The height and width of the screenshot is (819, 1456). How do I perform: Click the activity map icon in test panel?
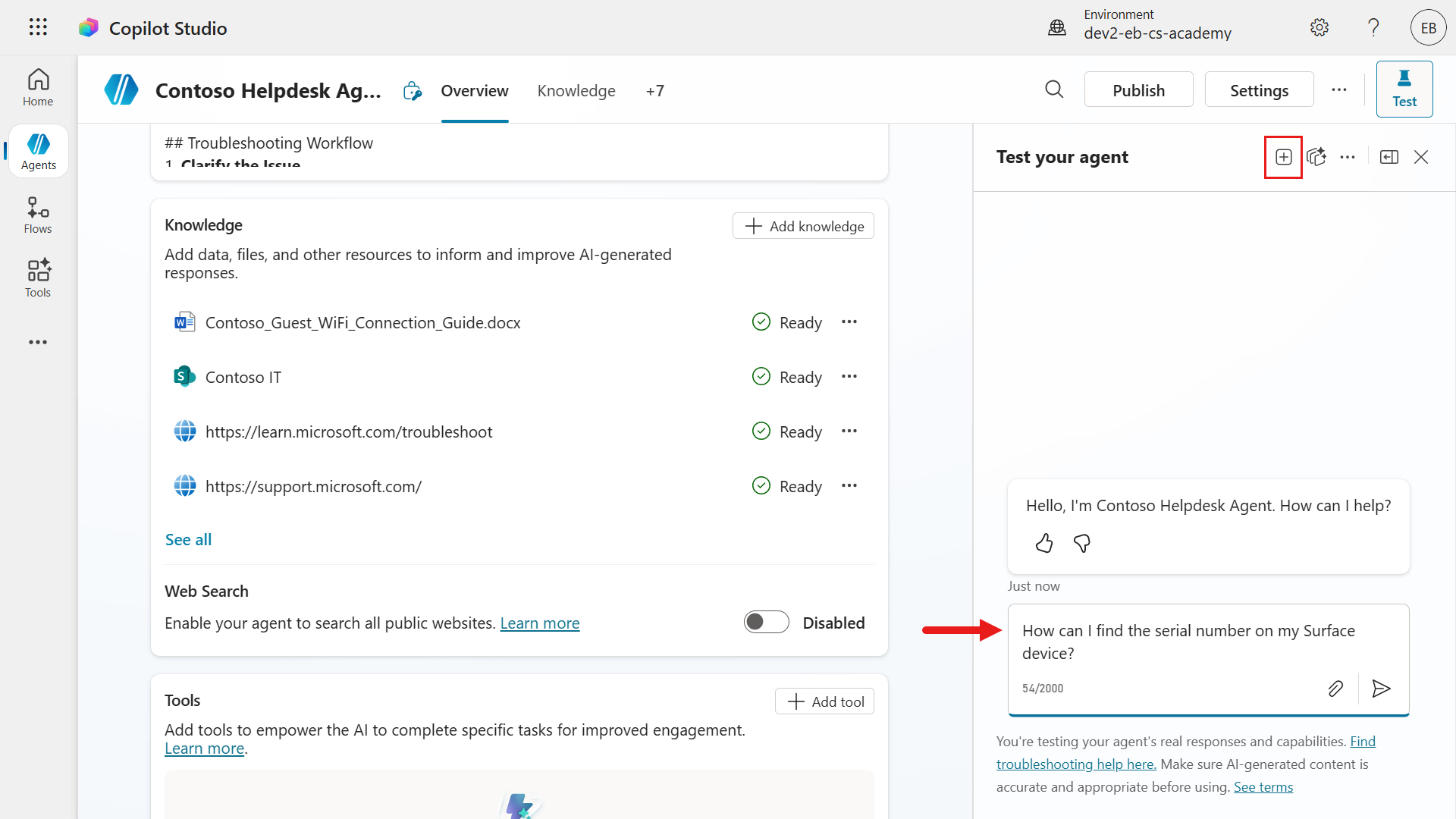pos(1316,157)
